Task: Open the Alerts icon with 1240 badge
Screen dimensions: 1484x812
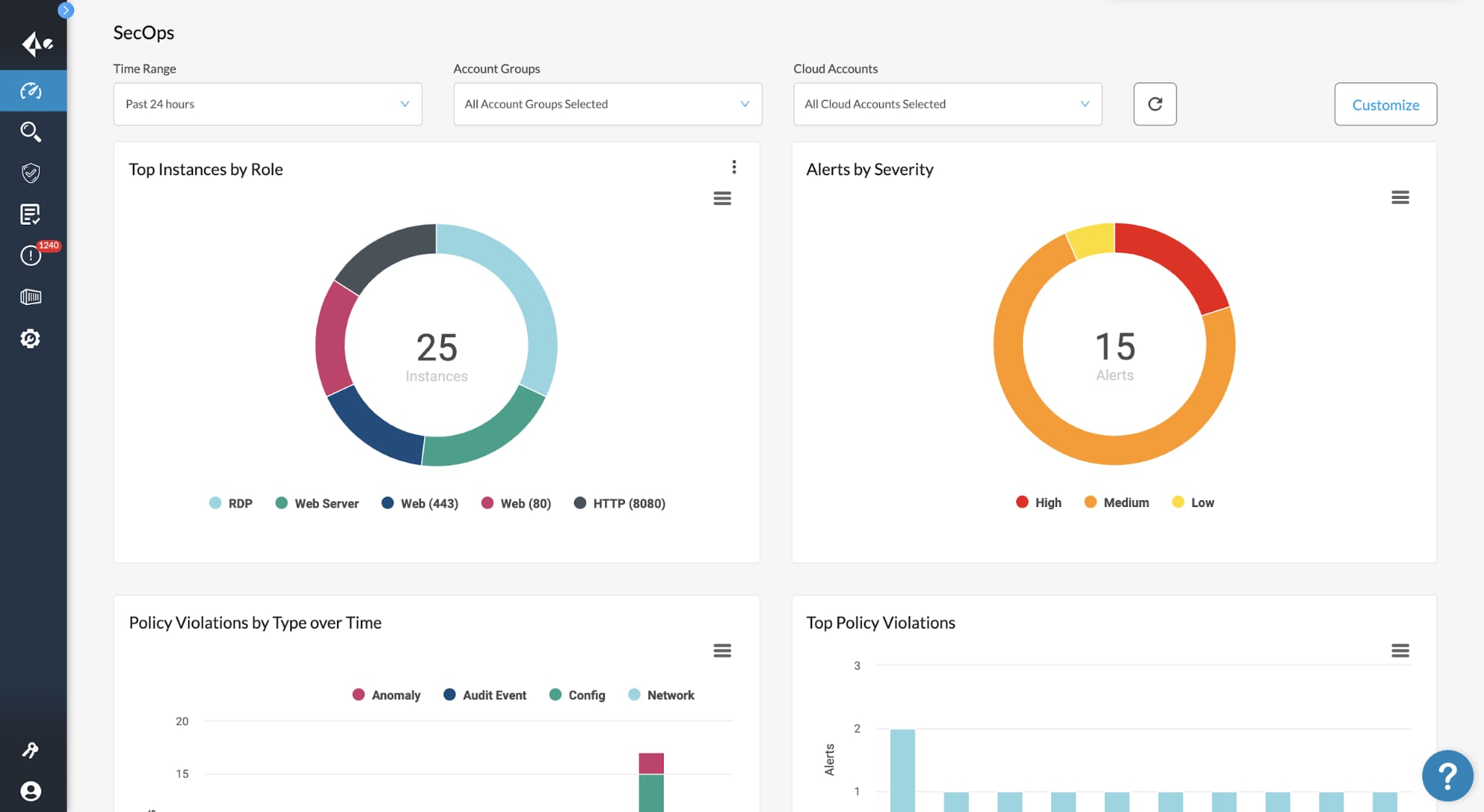Action: coord(32,255)
